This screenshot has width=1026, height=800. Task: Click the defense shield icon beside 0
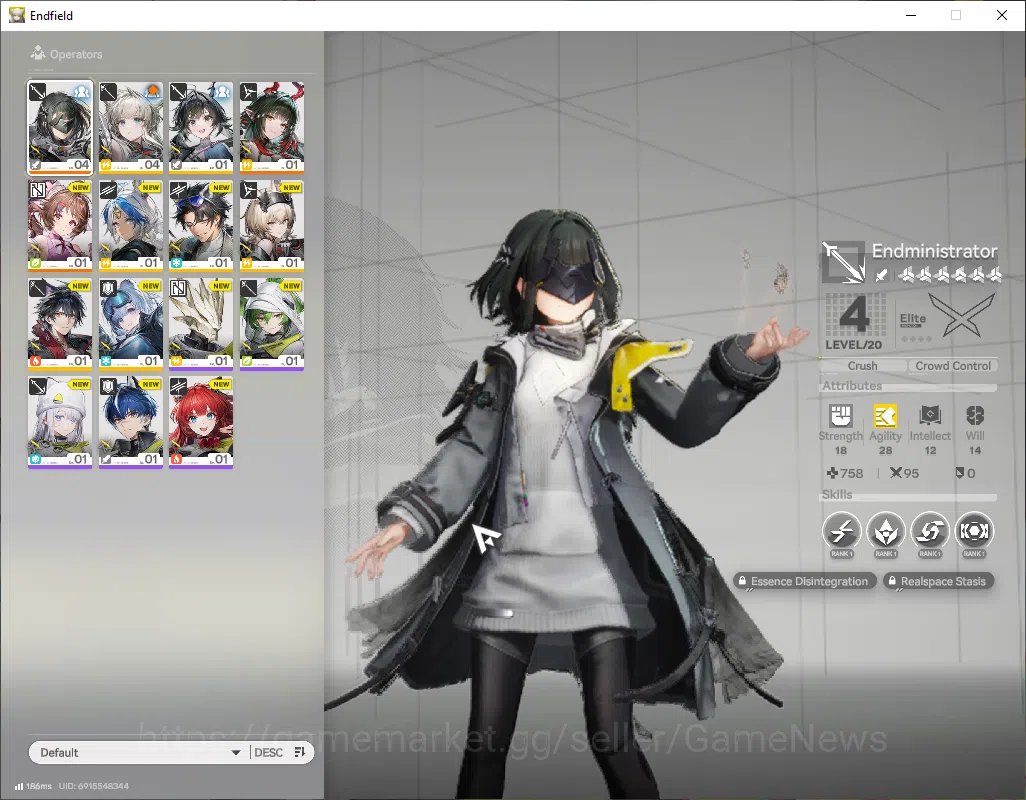(959, 472)
